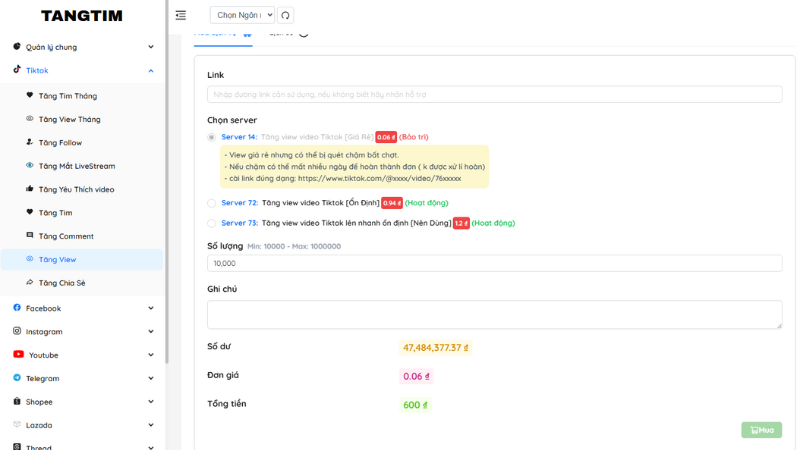Image resolution: width=800 pixels, height=450 pixels.
Task: Click the sidebar collapse menu icon
Action: [x=181, y=15]
